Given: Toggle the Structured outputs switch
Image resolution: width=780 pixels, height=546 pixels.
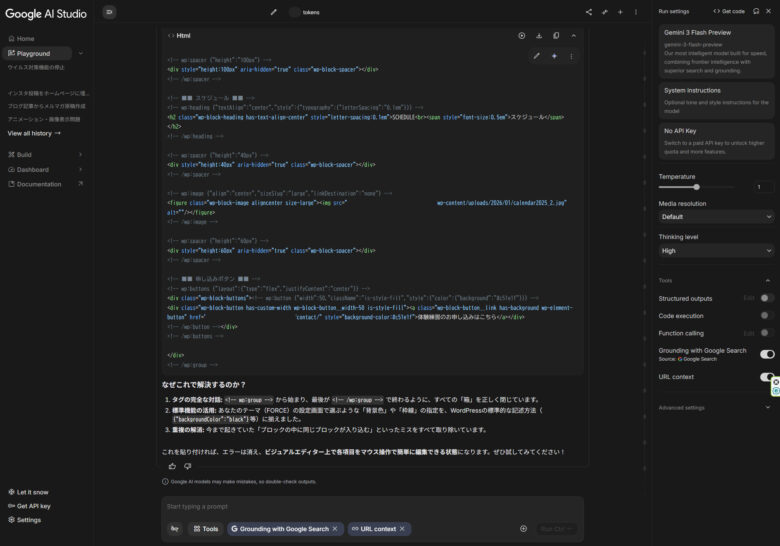Looking at the screenshot, I should [x=766, y=298].
